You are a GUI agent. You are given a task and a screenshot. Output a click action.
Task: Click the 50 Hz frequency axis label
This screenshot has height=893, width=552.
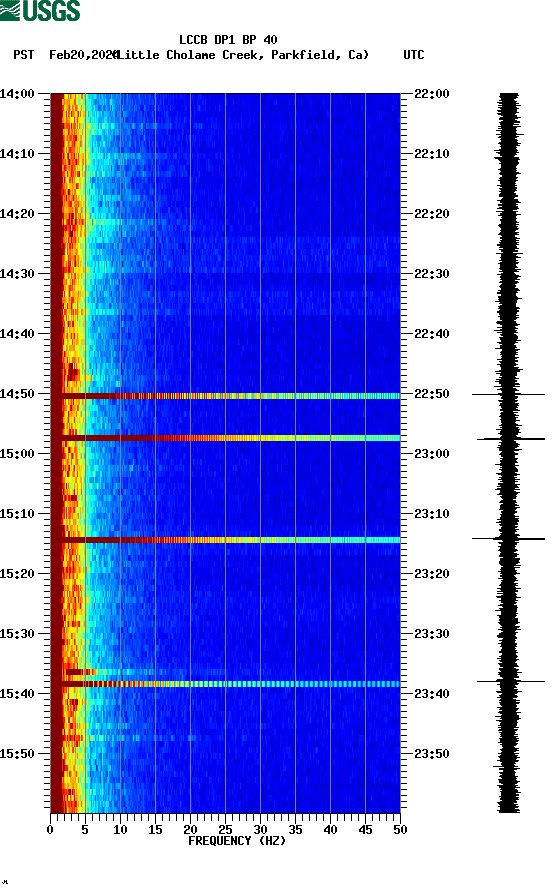click(x=400, y=830)
